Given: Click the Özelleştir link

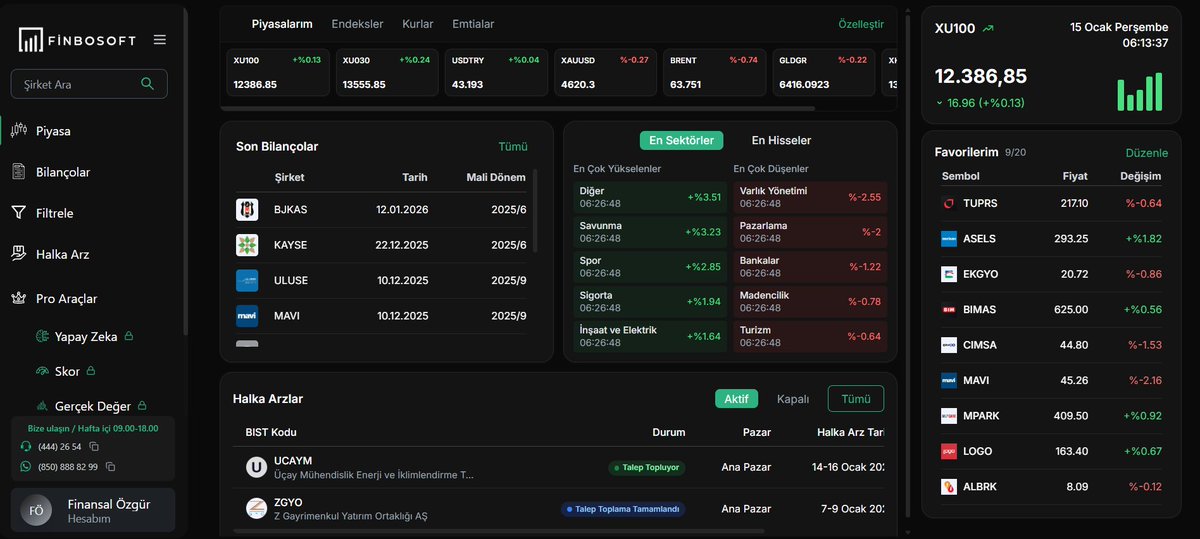Looking at the screenshot, I should tap(861, 24).
